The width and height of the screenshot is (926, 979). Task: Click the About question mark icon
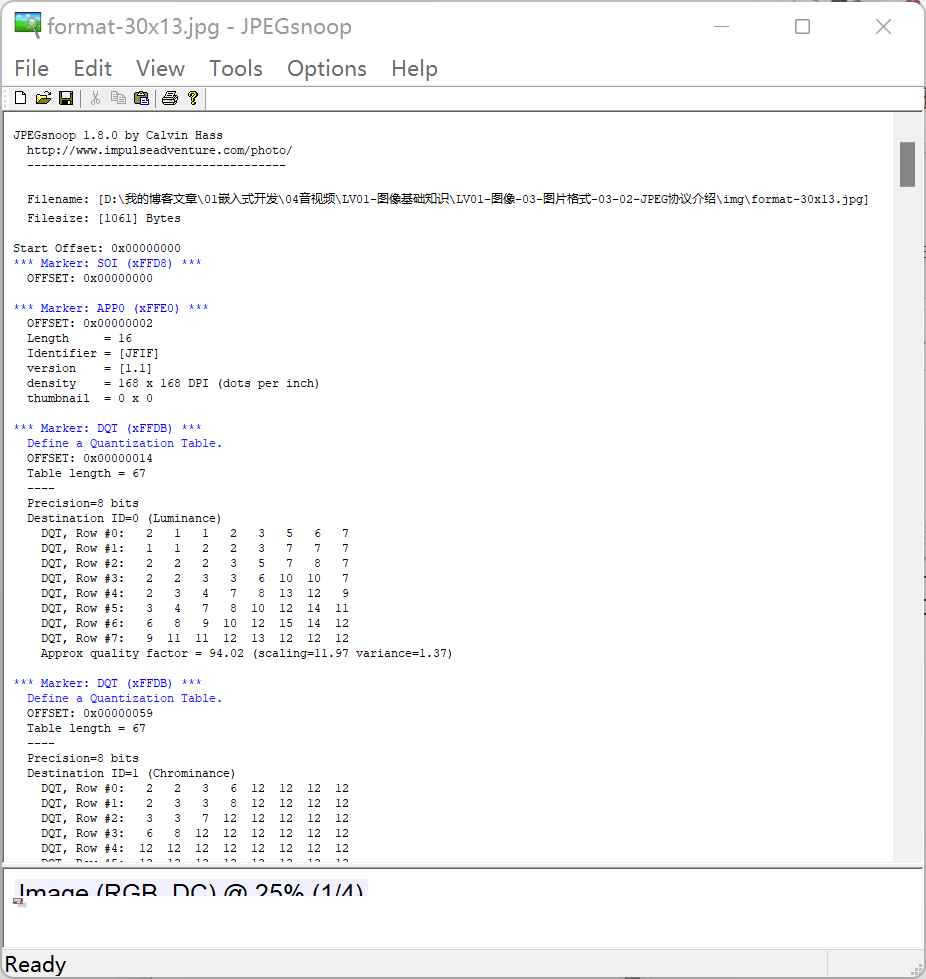tap(193, 98)
